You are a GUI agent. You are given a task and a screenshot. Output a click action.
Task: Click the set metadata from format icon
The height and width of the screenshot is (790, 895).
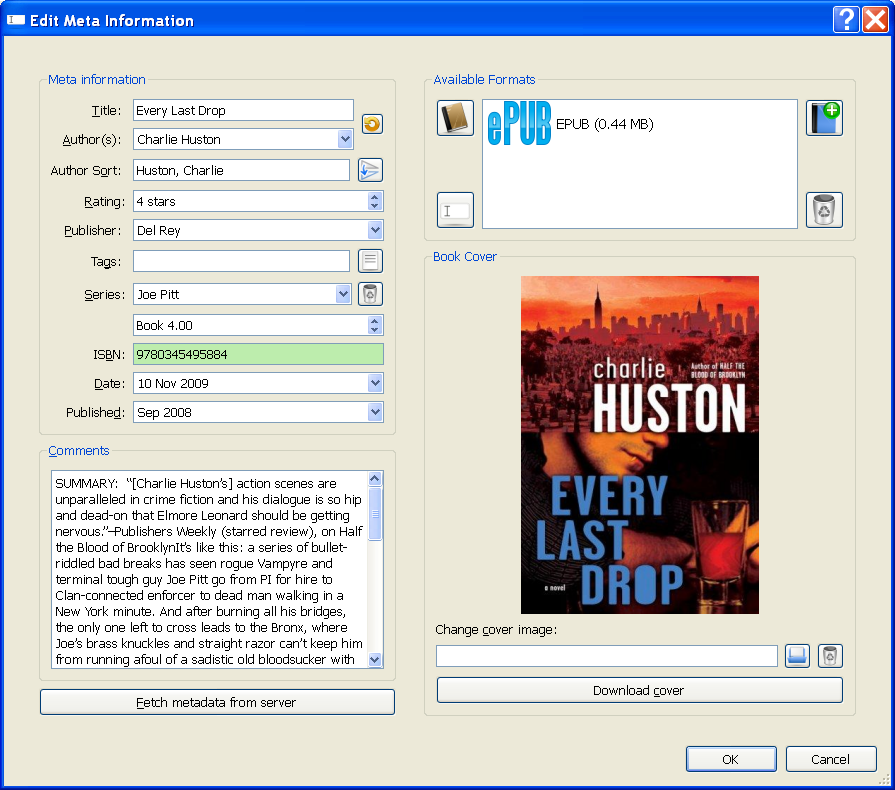pos(455,210)
